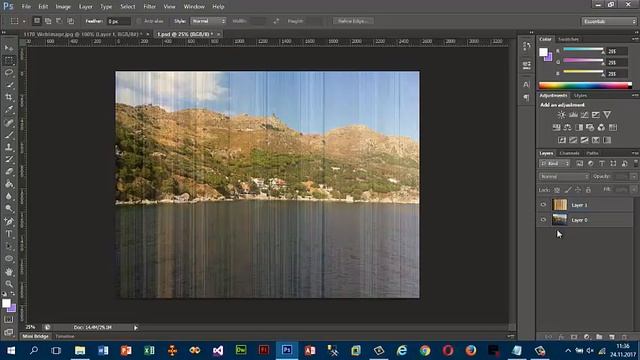Select the Hand tool

pos(9,271)
